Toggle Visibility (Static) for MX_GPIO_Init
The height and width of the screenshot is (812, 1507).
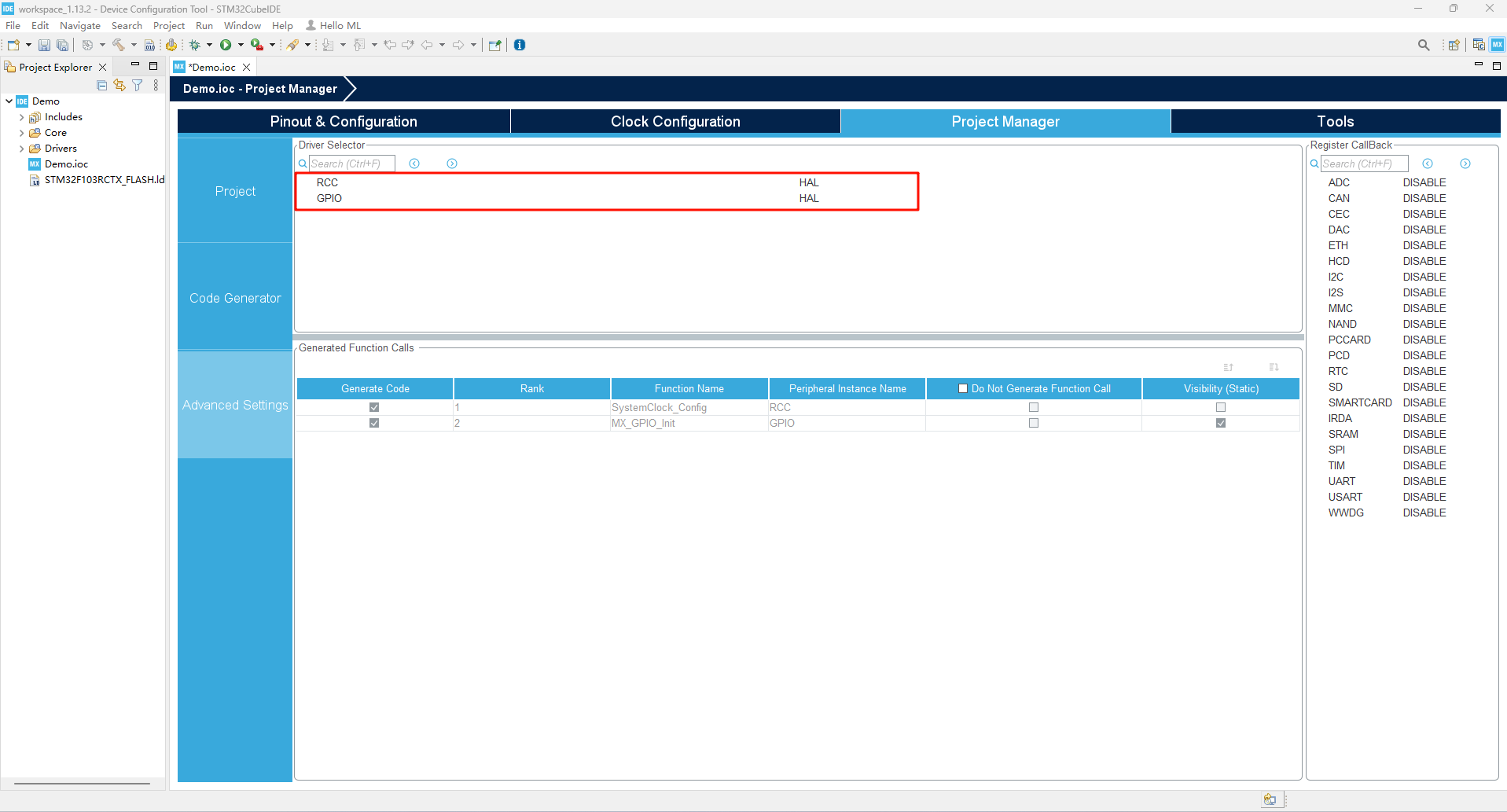(x=1221, y=423)
